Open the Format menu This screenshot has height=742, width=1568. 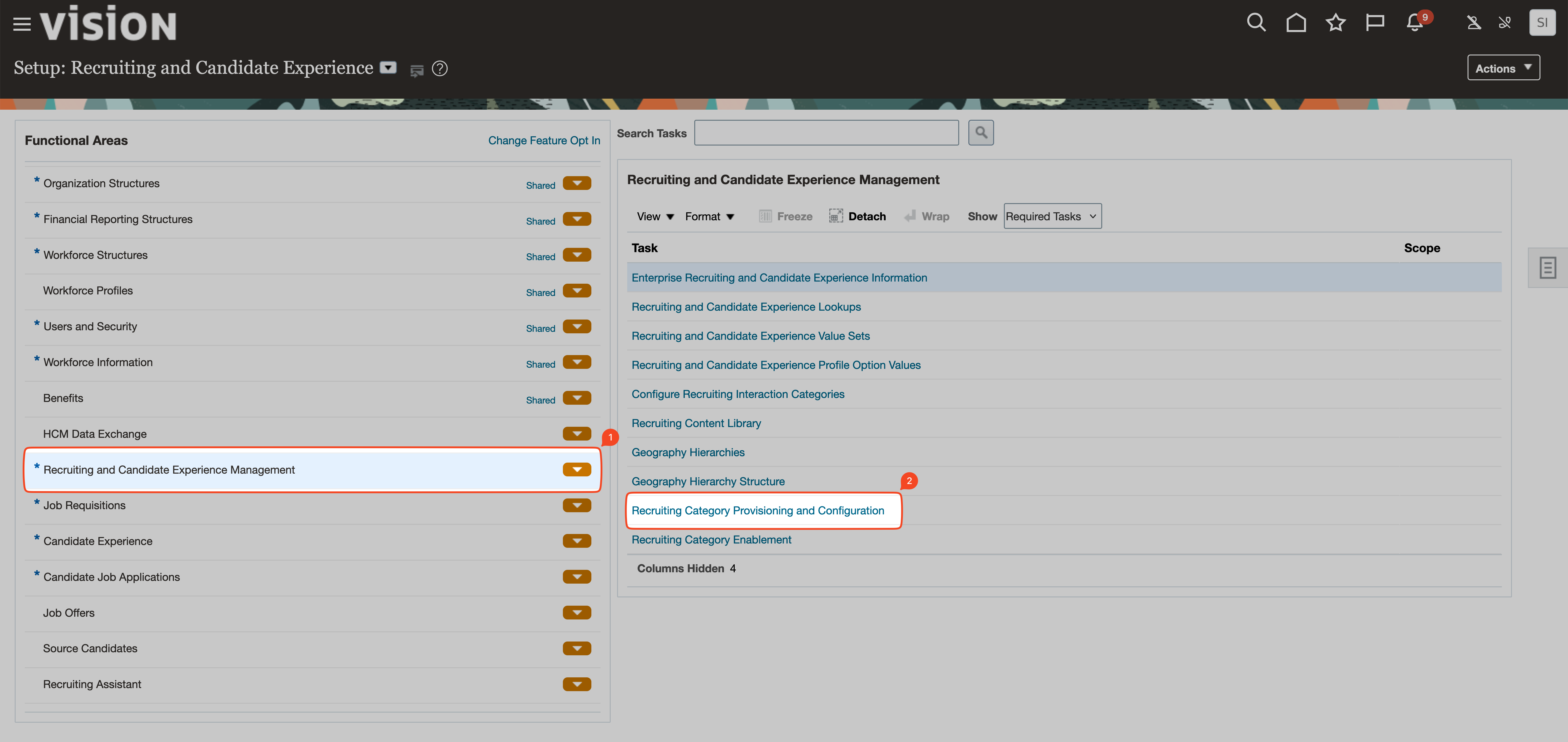coord(709,217)
